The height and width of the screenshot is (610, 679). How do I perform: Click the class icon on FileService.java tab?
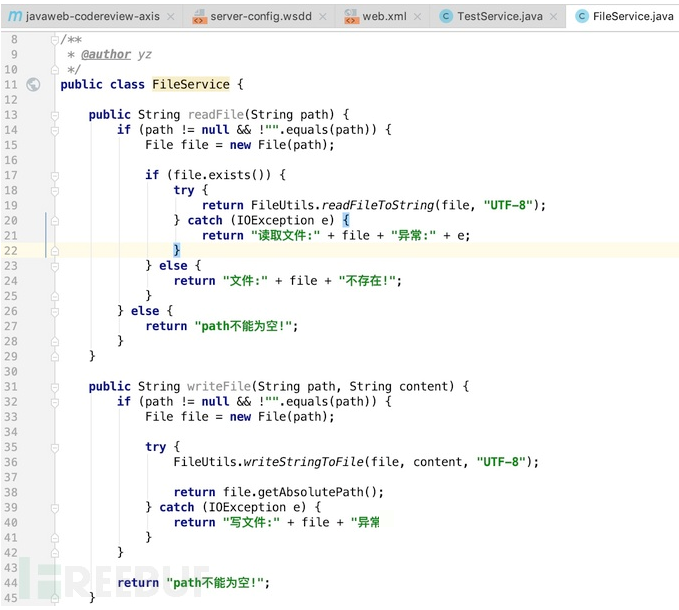coord(582,16)
